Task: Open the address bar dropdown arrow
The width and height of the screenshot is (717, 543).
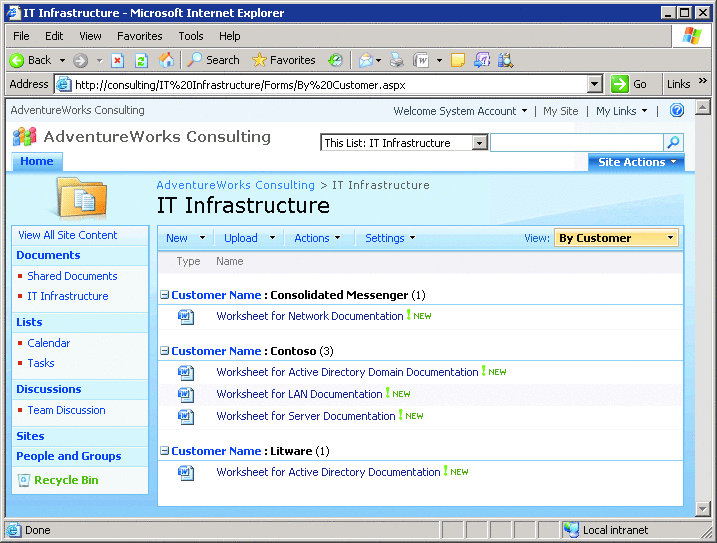Action: click(x=594, y=84)
